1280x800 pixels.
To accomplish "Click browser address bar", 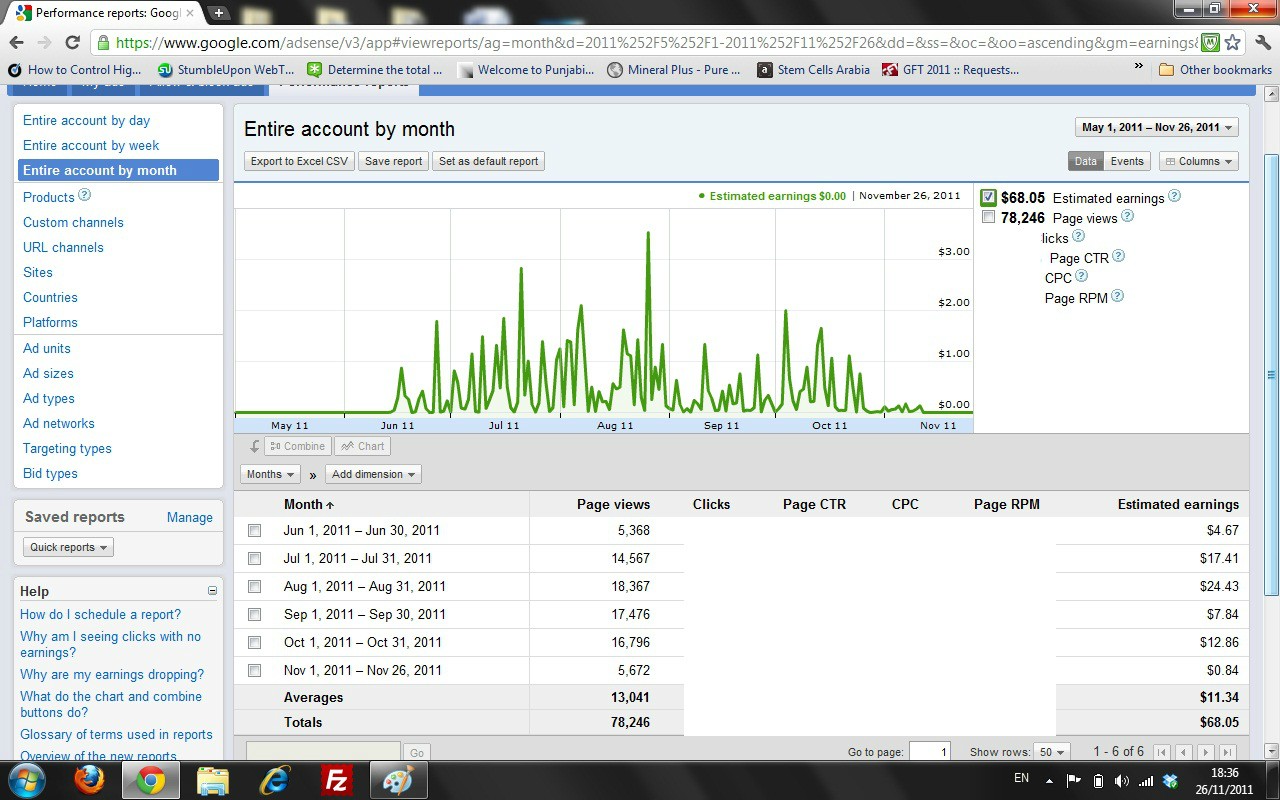I will coord(655,43).
